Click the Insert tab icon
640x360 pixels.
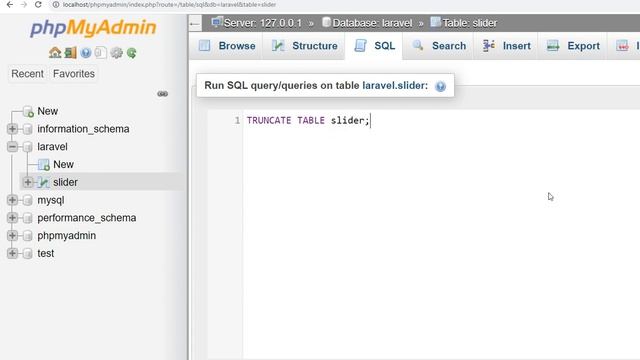pos(489,46)
